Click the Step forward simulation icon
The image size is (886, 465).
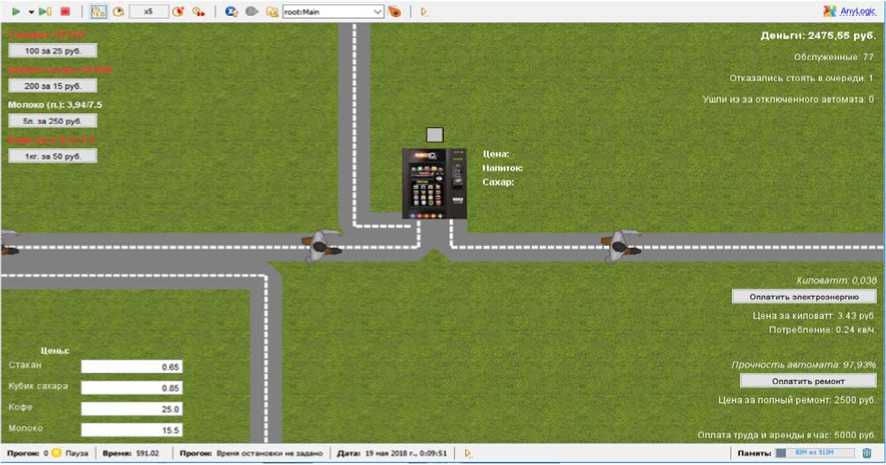point(45,11)
